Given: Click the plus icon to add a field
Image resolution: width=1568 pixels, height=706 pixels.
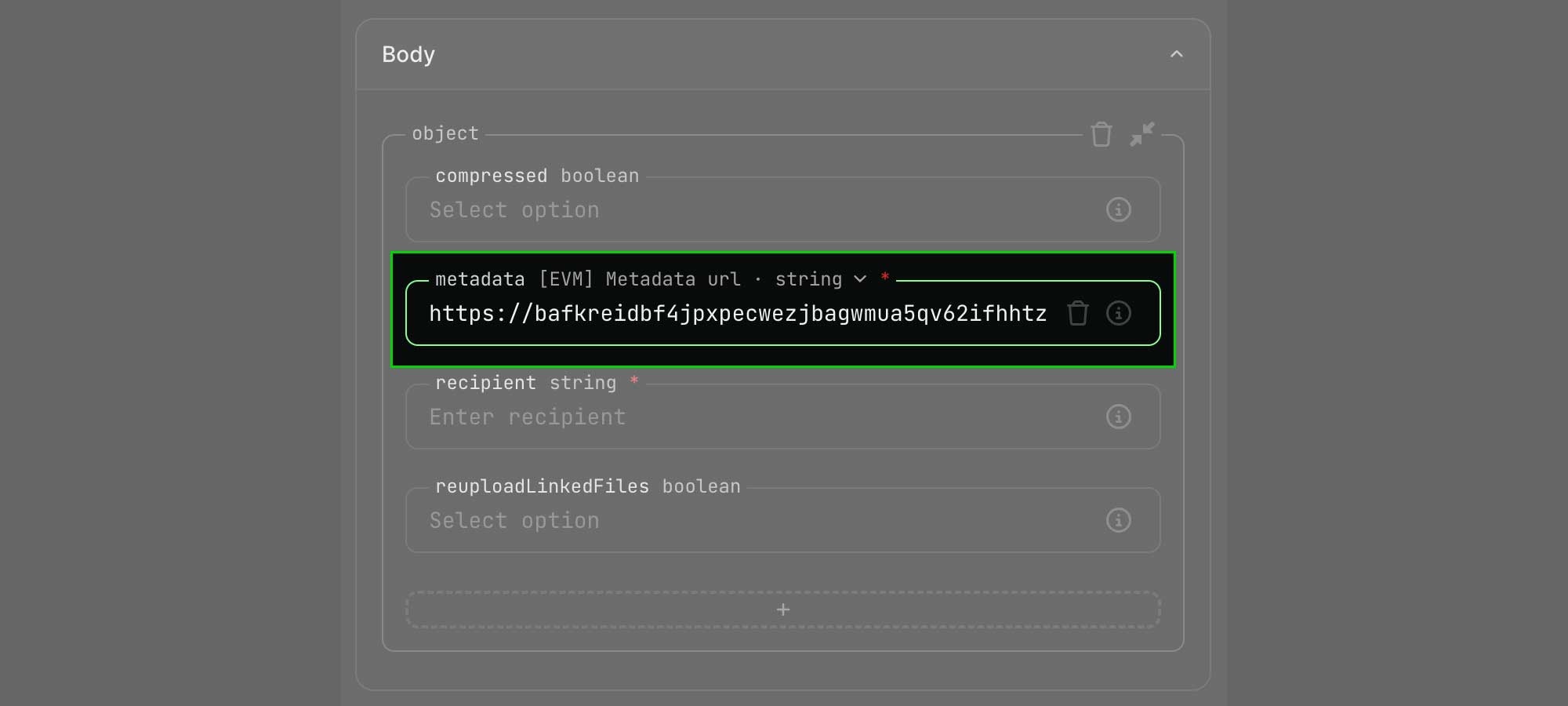Looking at the screenshot, I should pyautogui.click(x=782, y=610).
